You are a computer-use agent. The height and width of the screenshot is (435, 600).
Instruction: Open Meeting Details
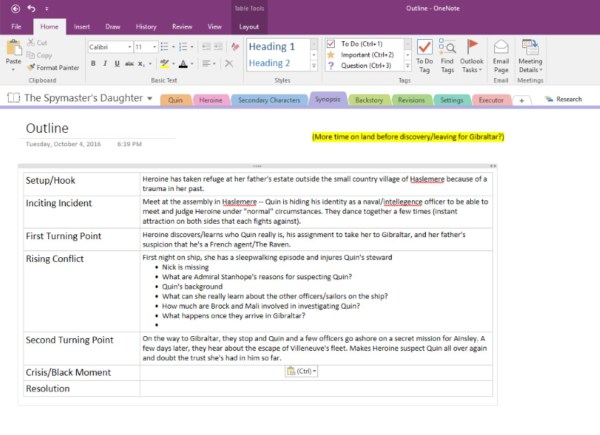coord(531,55)
